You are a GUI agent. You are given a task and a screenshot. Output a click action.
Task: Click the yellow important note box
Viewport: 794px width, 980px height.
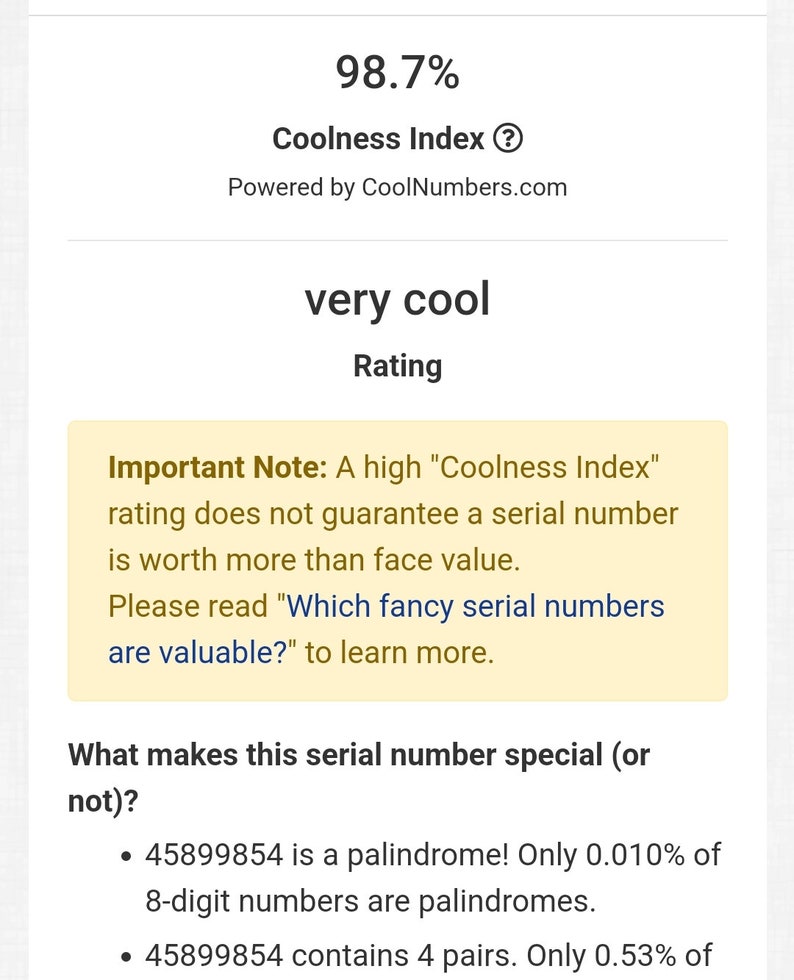pos(398,561)
